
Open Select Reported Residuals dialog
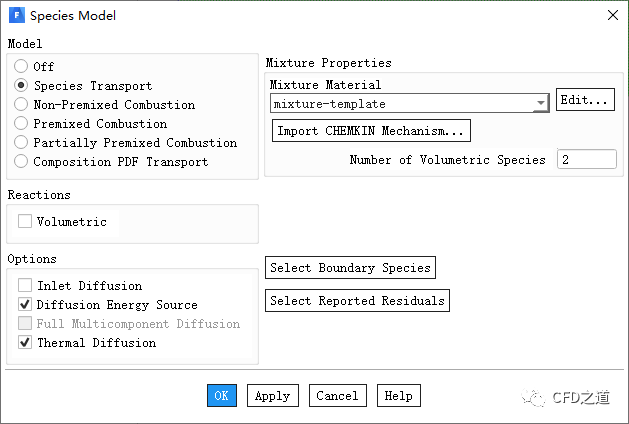(357, 301)
